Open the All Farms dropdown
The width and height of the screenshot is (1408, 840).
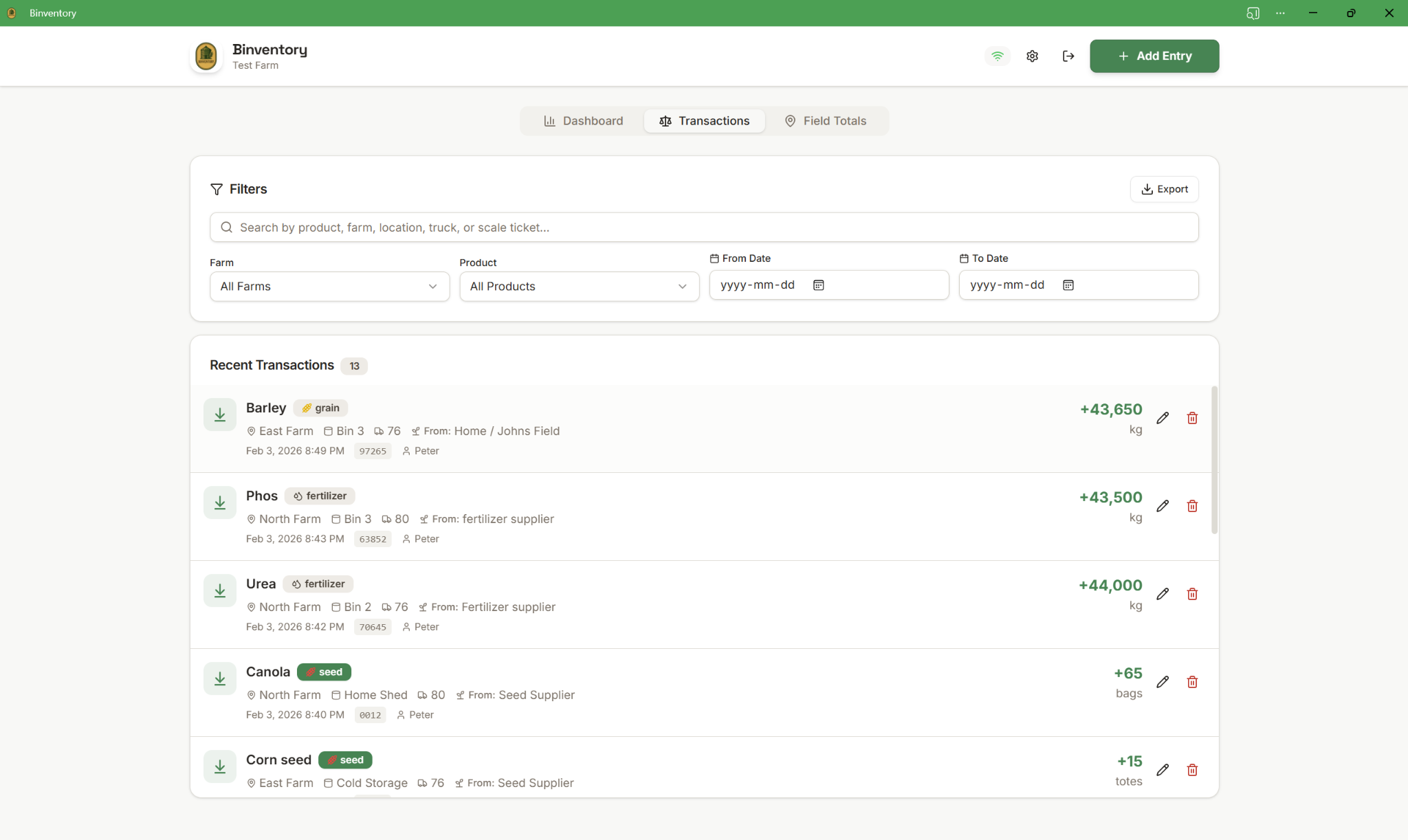[x=329, y=287]
